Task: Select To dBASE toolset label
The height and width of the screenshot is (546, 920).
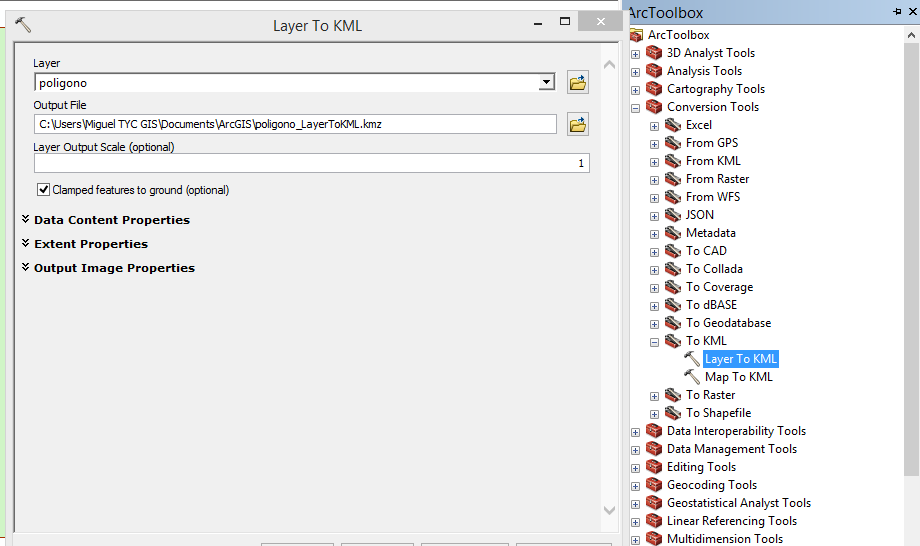Action: (x=711, y=305)
